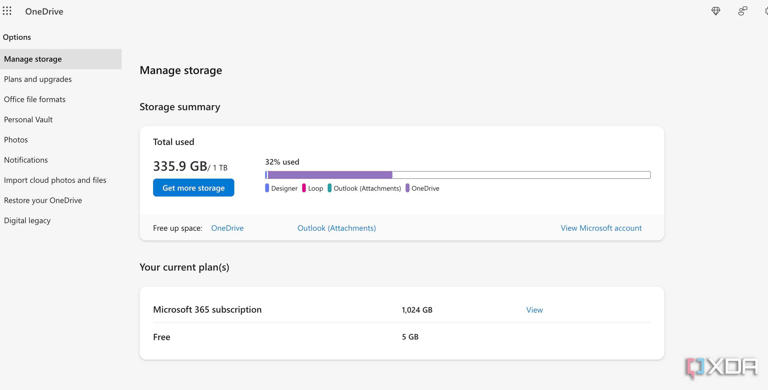Select Restore your OneDrive

coord(43,200)
